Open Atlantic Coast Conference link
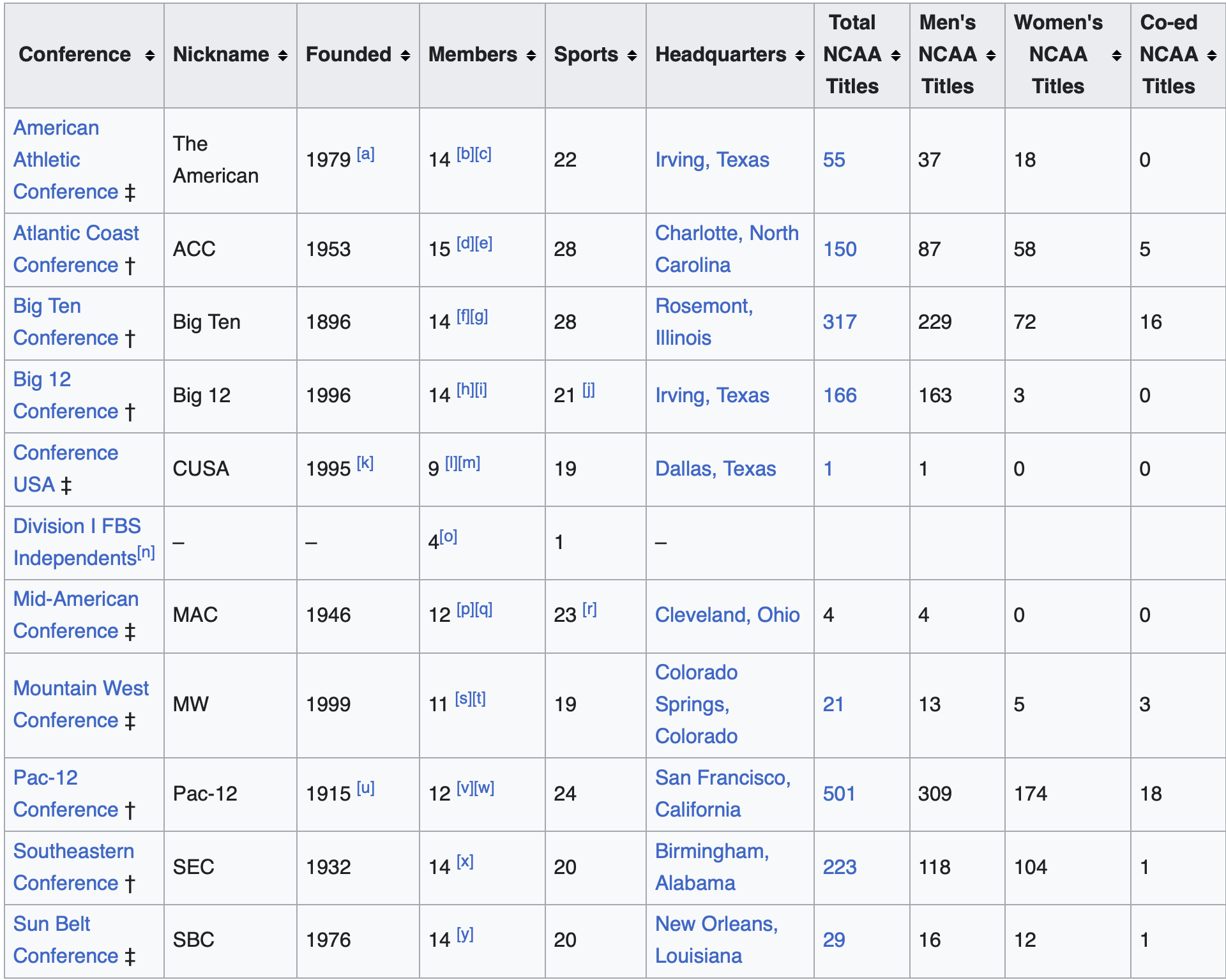This screenshot has width=1226, height=980. click(76, 249)
